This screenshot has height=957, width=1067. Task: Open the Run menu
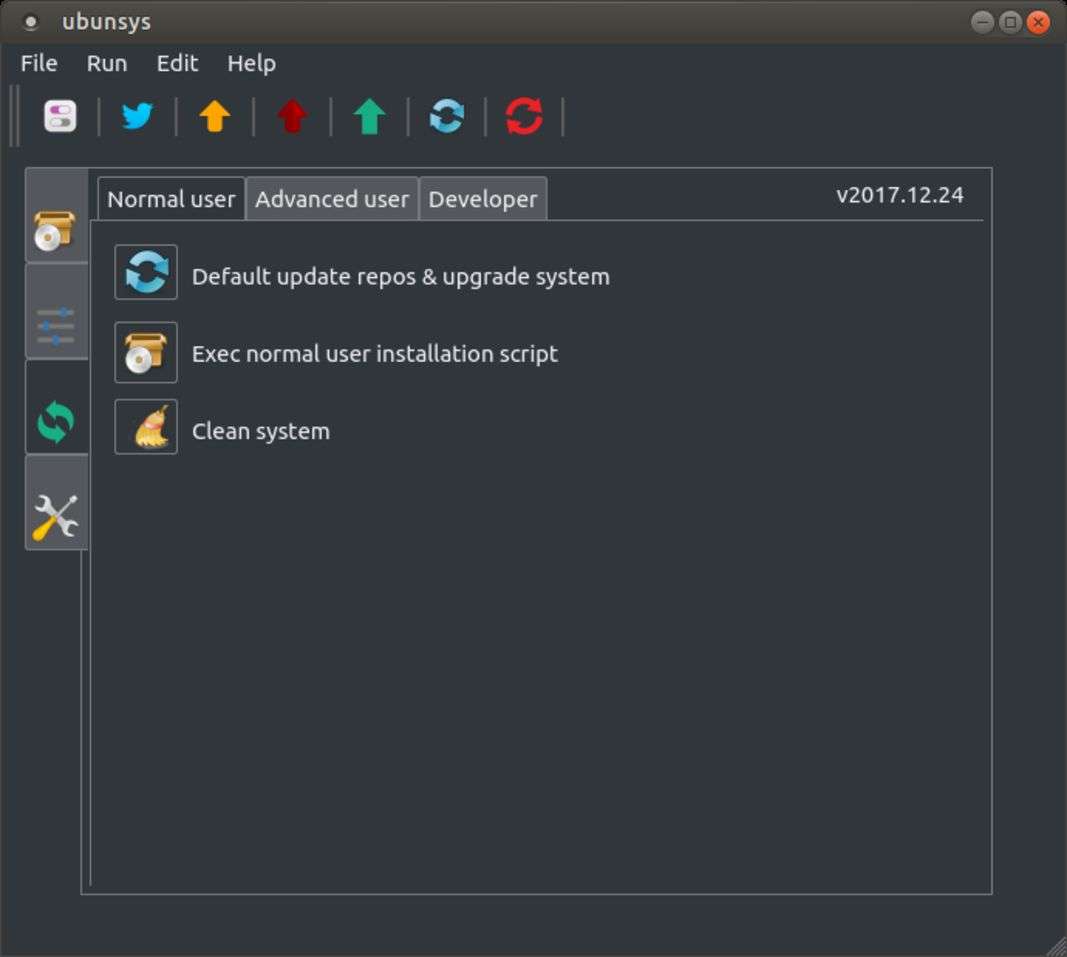pyautogui.click(x=106, y=63)
